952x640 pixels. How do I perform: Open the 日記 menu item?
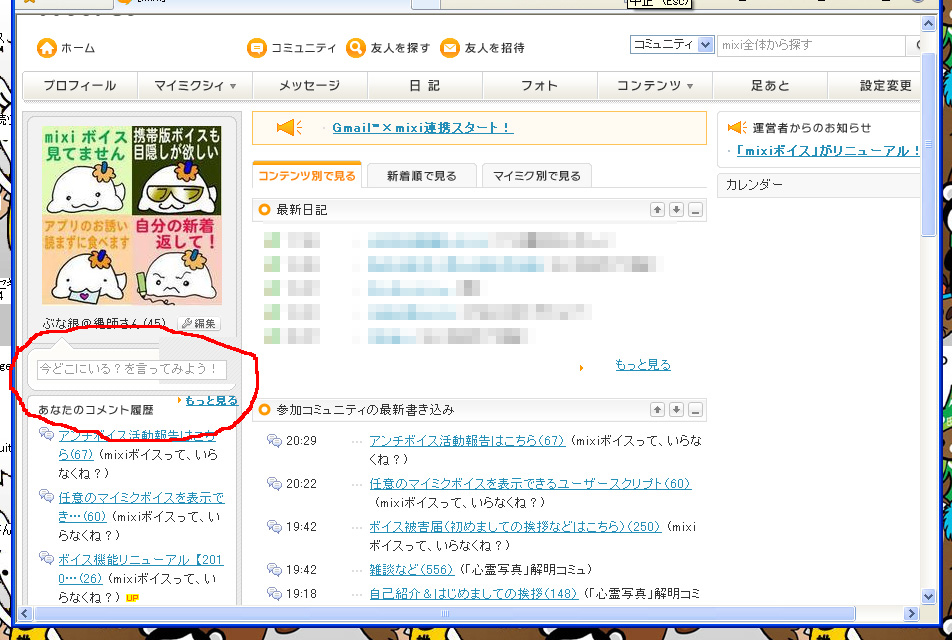pos(424,86)
